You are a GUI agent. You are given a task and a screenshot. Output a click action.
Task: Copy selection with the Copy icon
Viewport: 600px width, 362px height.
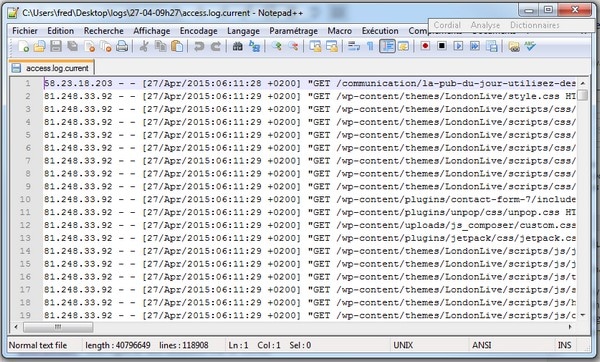(160, 47)
